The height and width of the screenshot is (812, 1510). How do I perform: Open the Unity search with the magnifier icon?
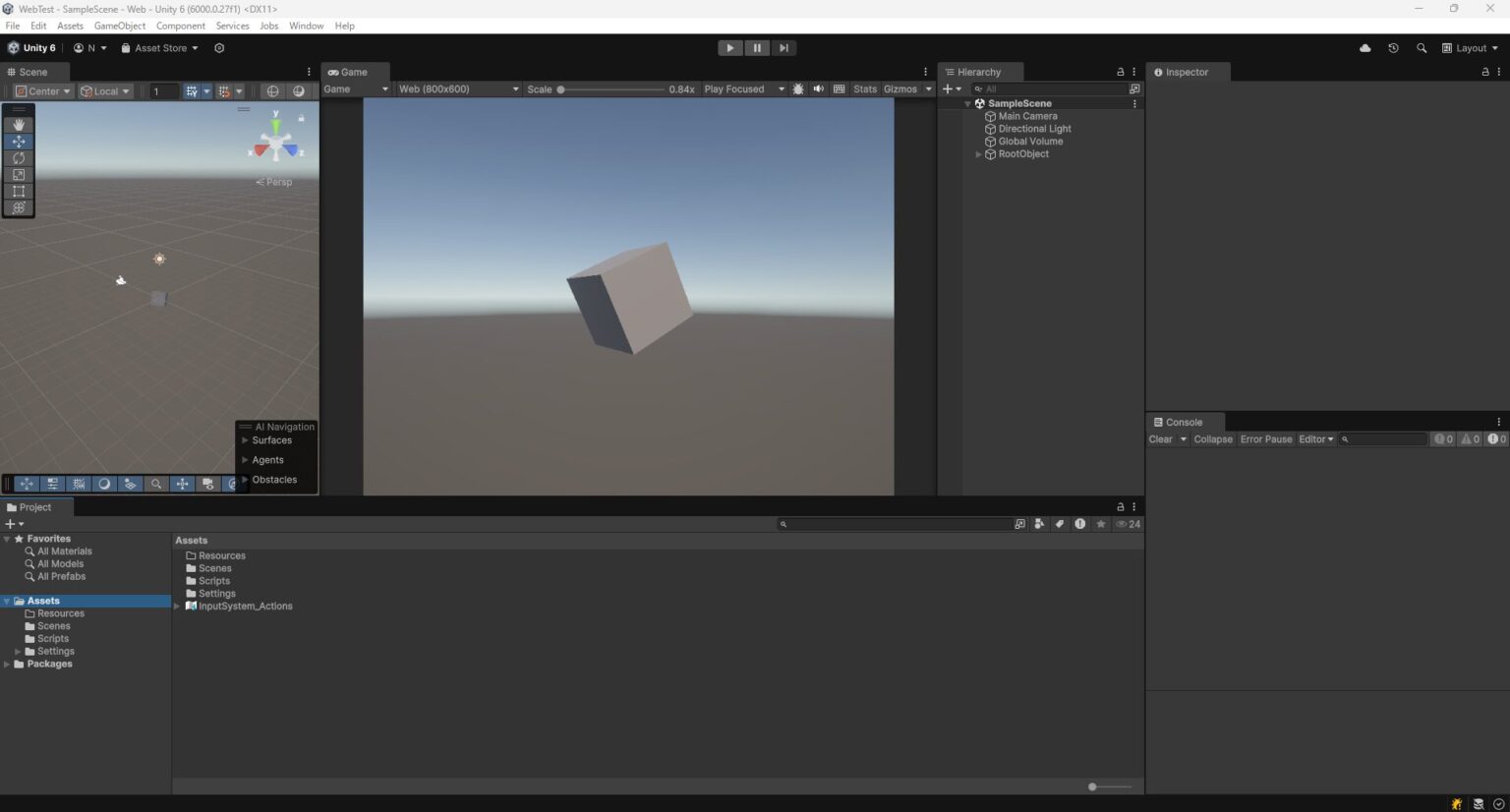[x=1422, y=47]
